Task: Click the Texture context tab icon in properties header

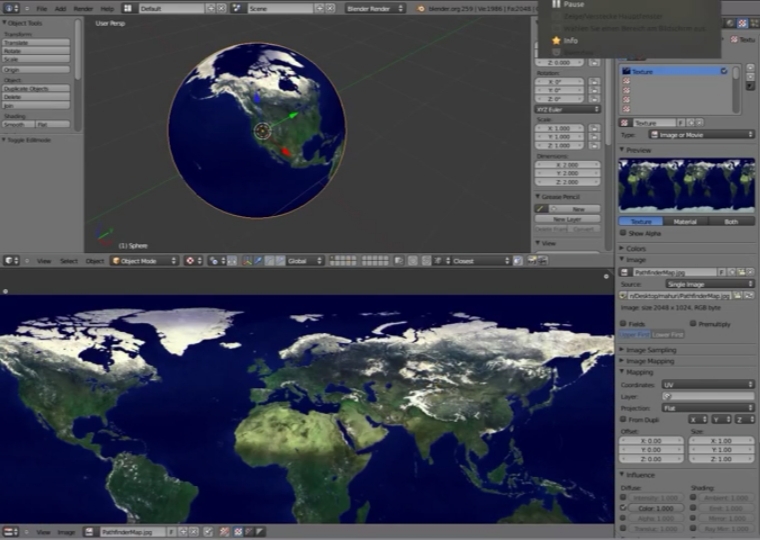Action: click(x=742, y=23)
